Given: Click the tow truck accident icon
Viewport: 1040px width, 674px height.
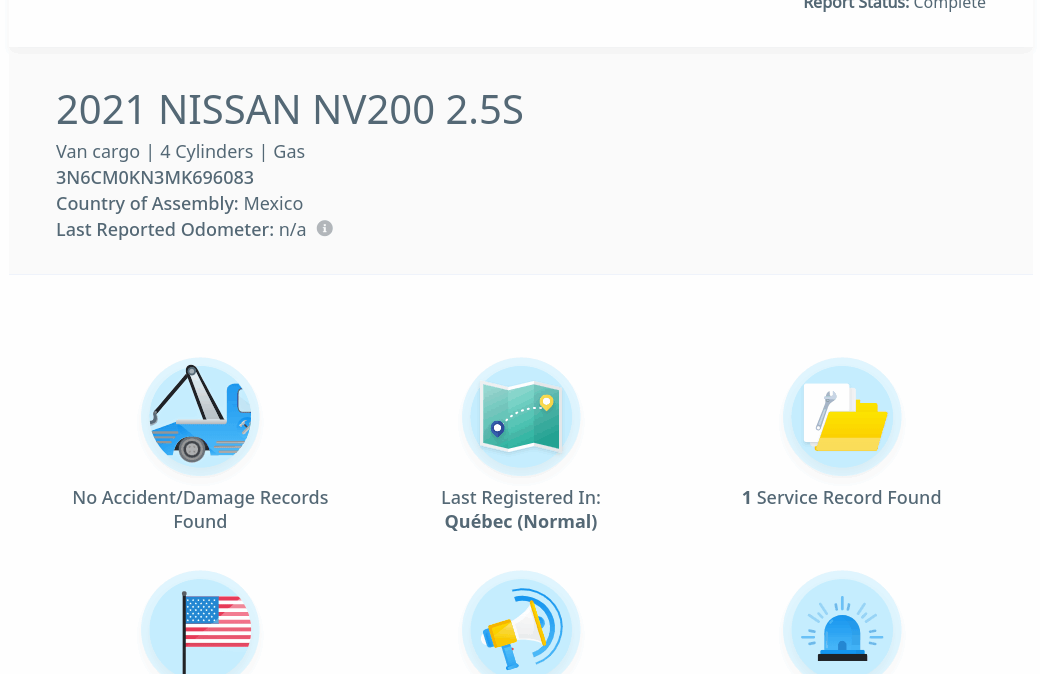Looking at the screenshot, I should [x=200, y=416].
